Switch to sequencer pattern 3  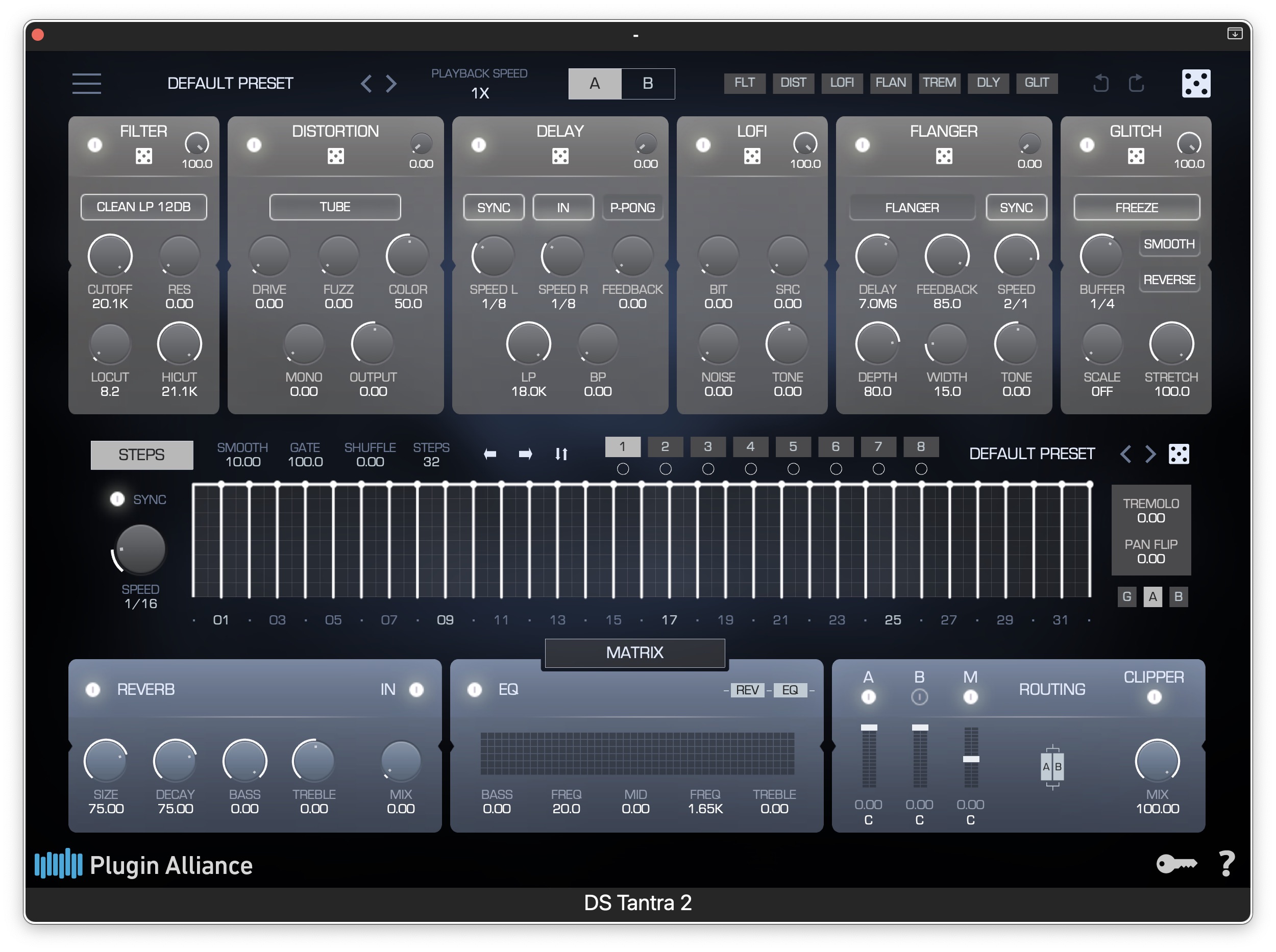tap(707, 446)
